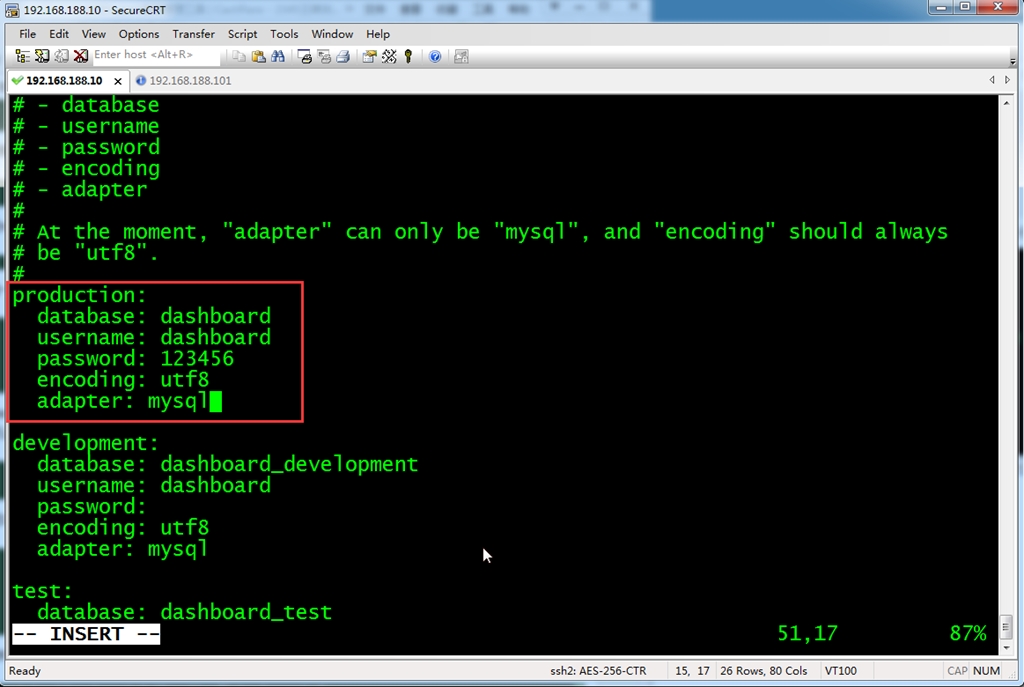Open SecureCRT Help with the question mark icon
Image resolution: width=1024 pixels, height=687 pixels.
pyautogui.click(x=436, y=57)
